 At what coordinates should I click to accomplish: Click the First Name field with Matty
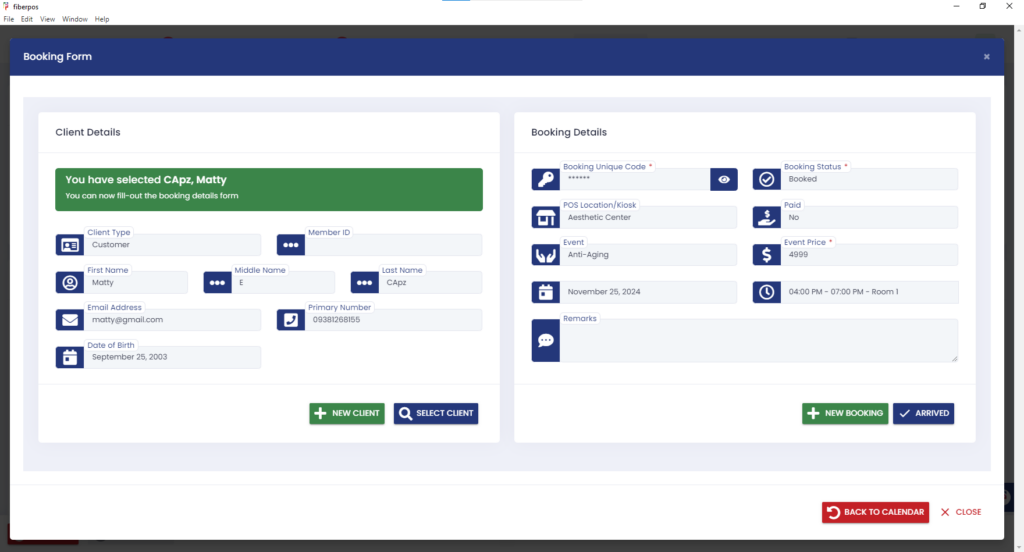tap(136, 283)
